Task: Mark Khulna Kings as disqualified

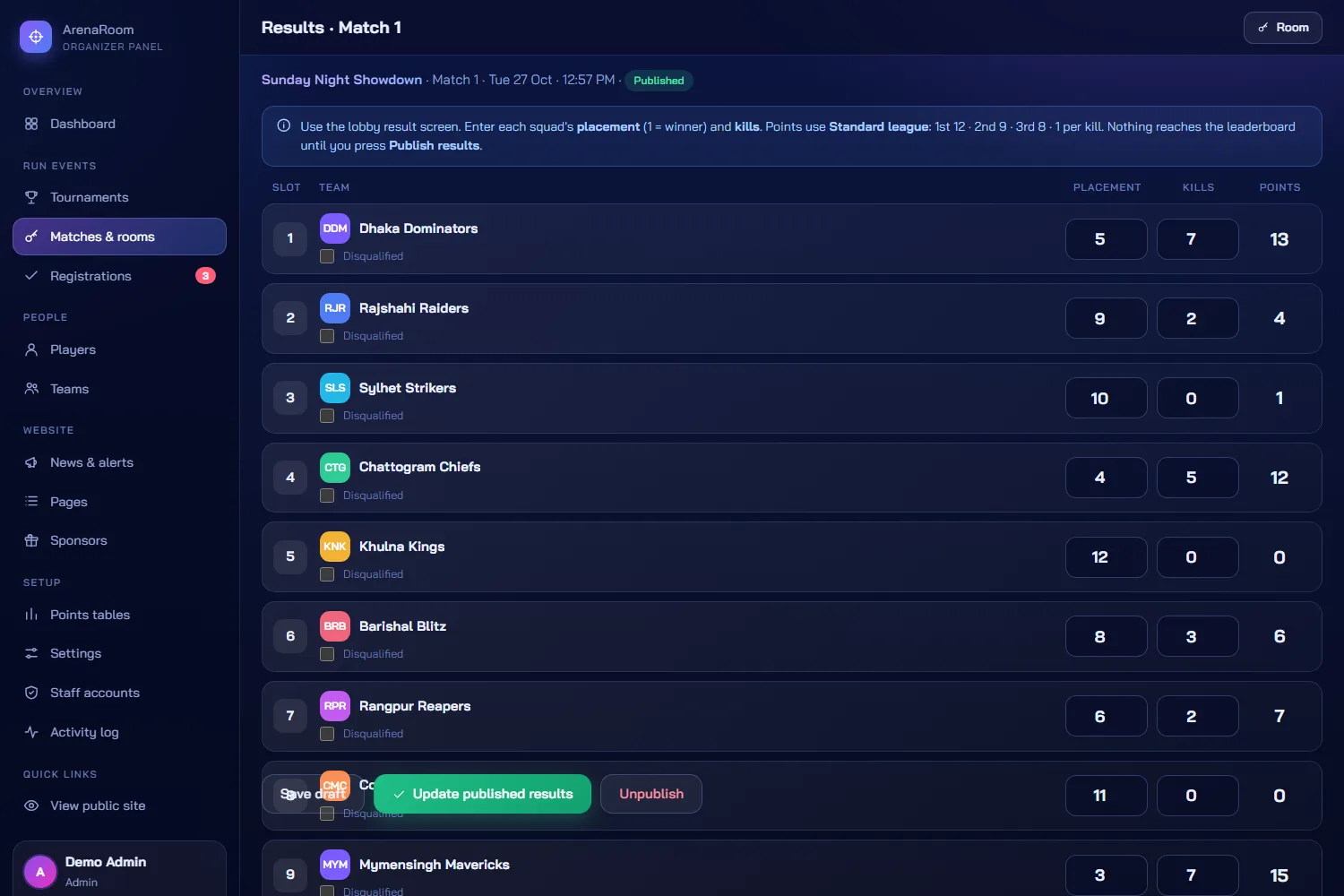Action: [x=327, y=574]
